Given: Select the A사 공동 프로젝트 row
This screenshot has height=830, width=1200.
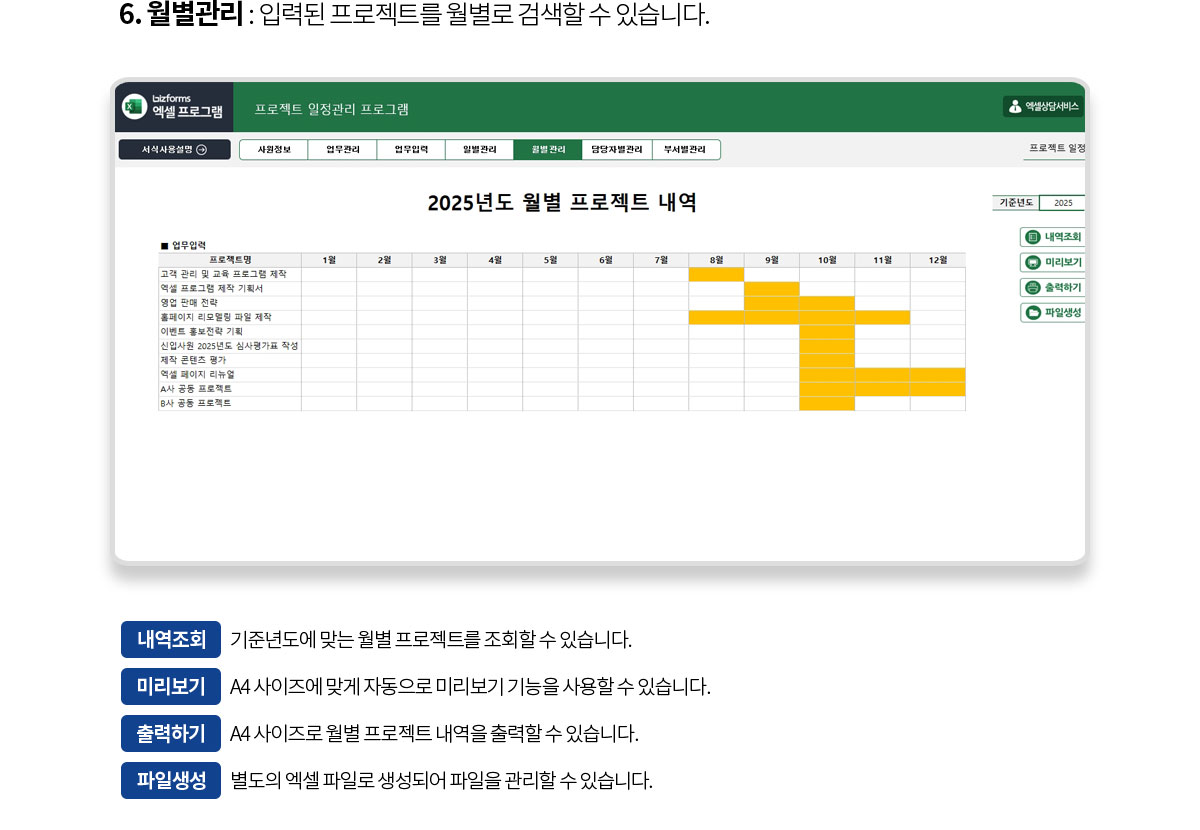Looking at the screenshot, I should click(x=562, y=389).
